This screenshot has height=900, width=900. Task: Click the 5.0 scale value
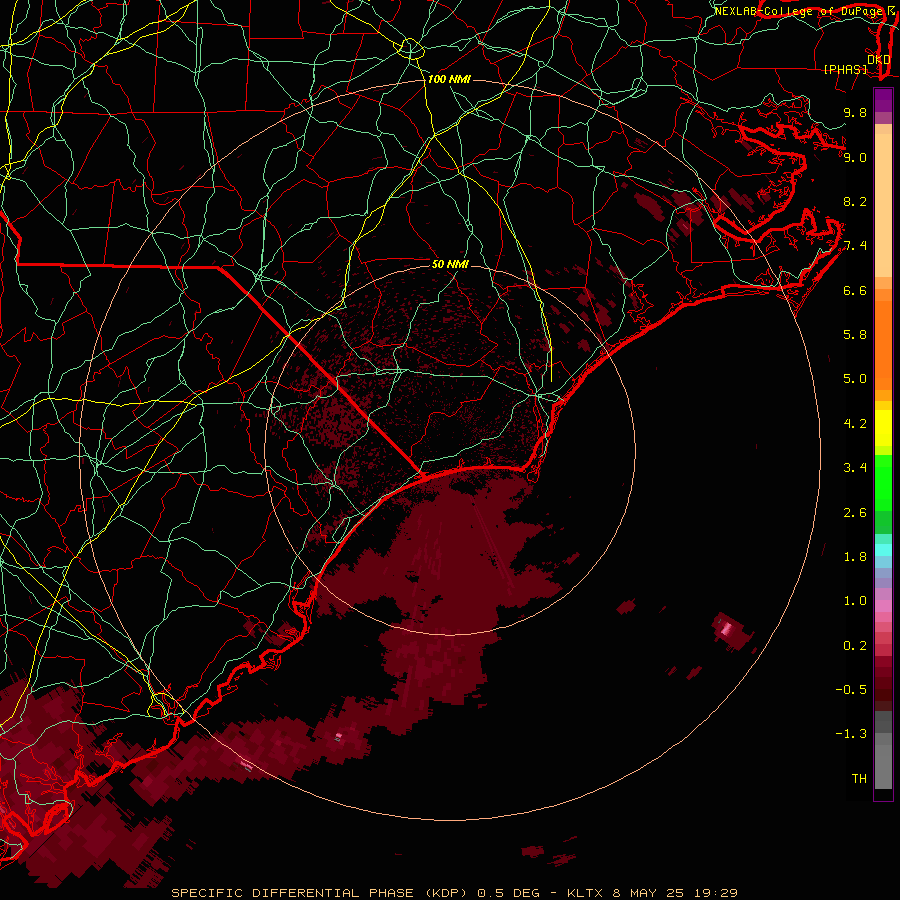855,379
